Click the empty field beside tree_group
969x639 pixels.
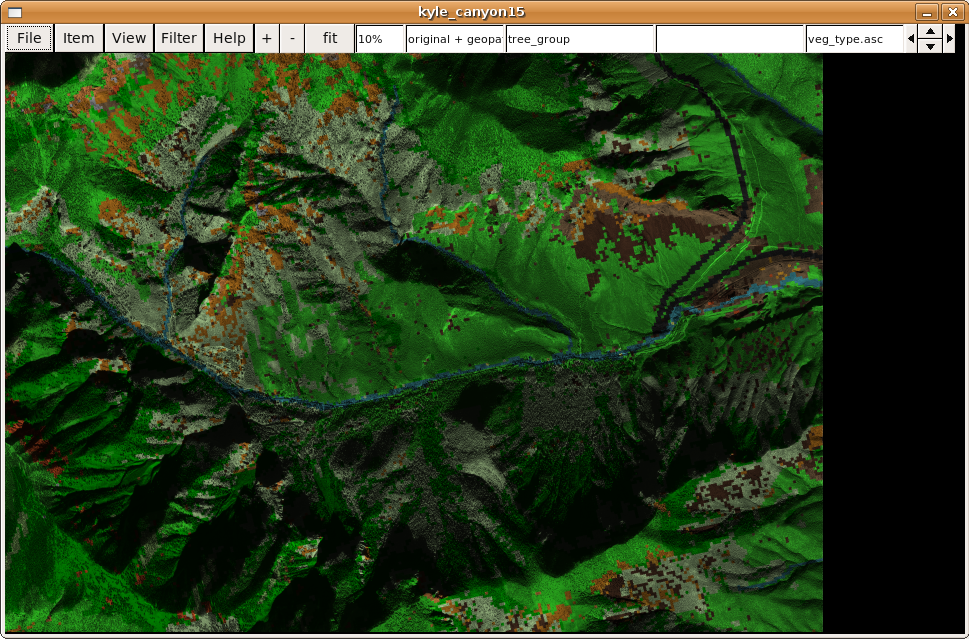729,39
